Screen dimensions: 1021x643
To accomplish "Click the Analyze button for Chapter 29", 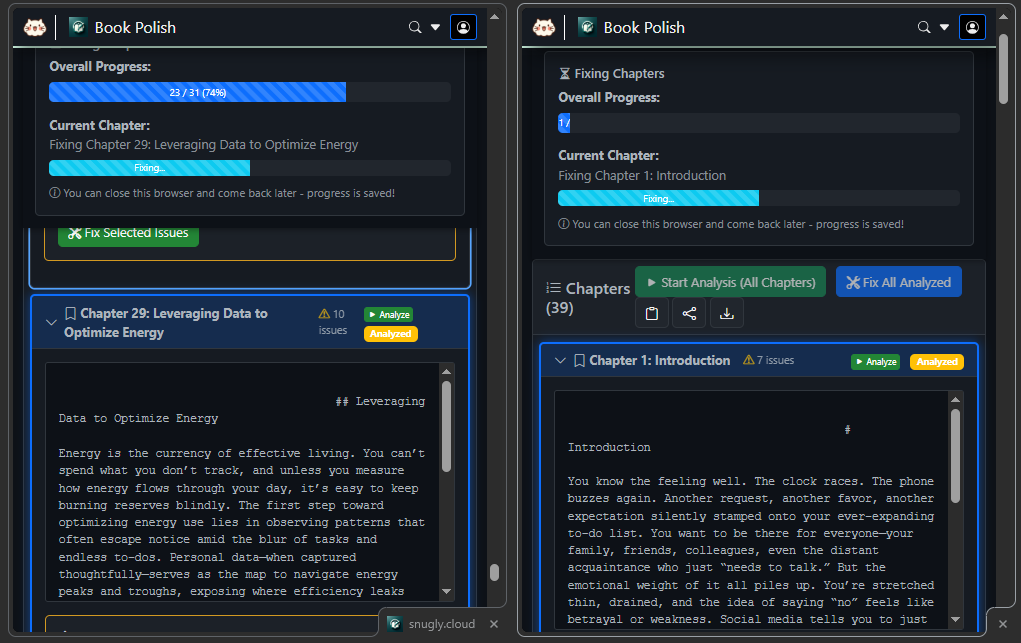I will [388, 315].
